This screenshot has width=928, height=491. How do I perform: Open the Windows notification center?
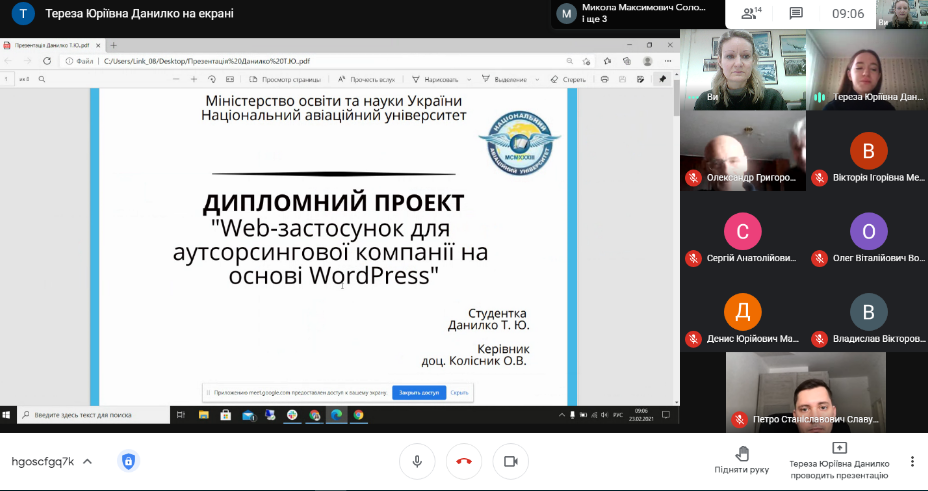[x=666, y=415]
